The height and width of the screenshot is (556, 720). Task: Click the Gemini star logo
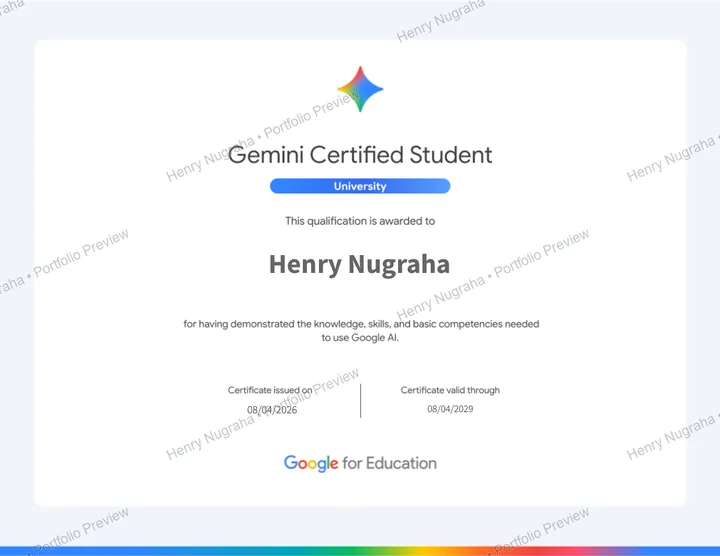[x=360, y=89]
